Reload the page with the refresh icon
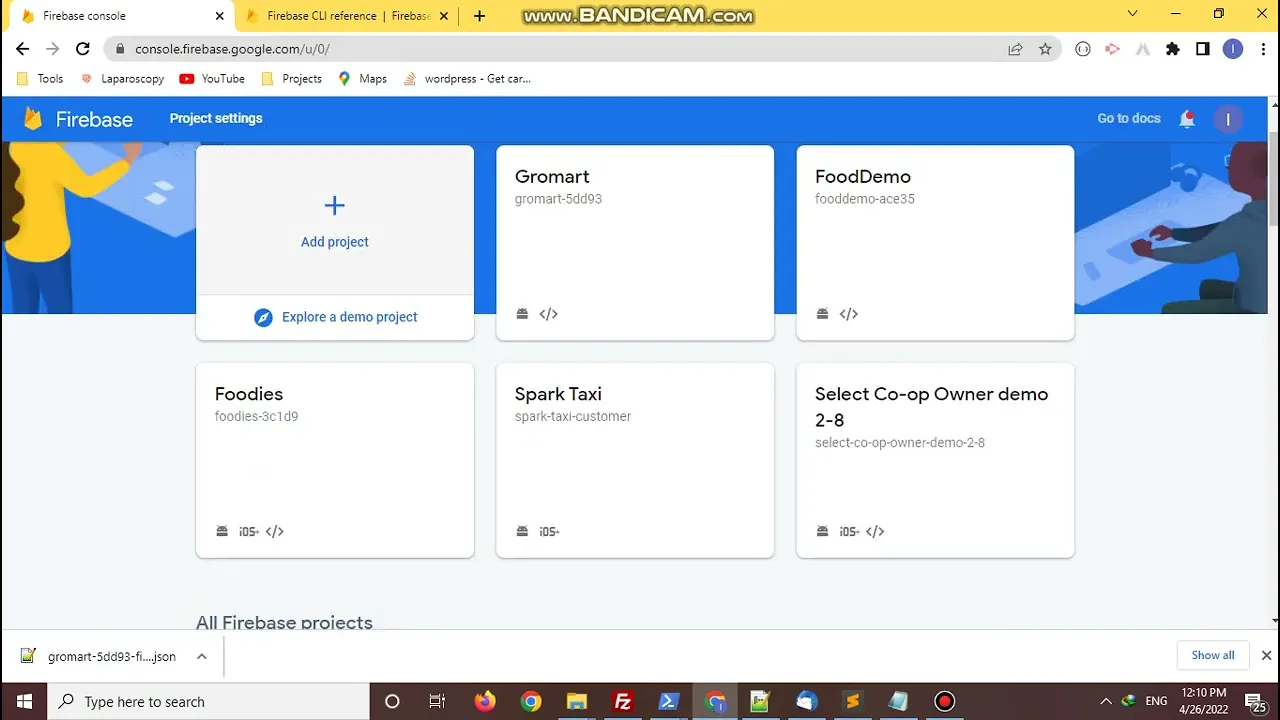Viewport: 1280px width, 720px height. [83, 49]
